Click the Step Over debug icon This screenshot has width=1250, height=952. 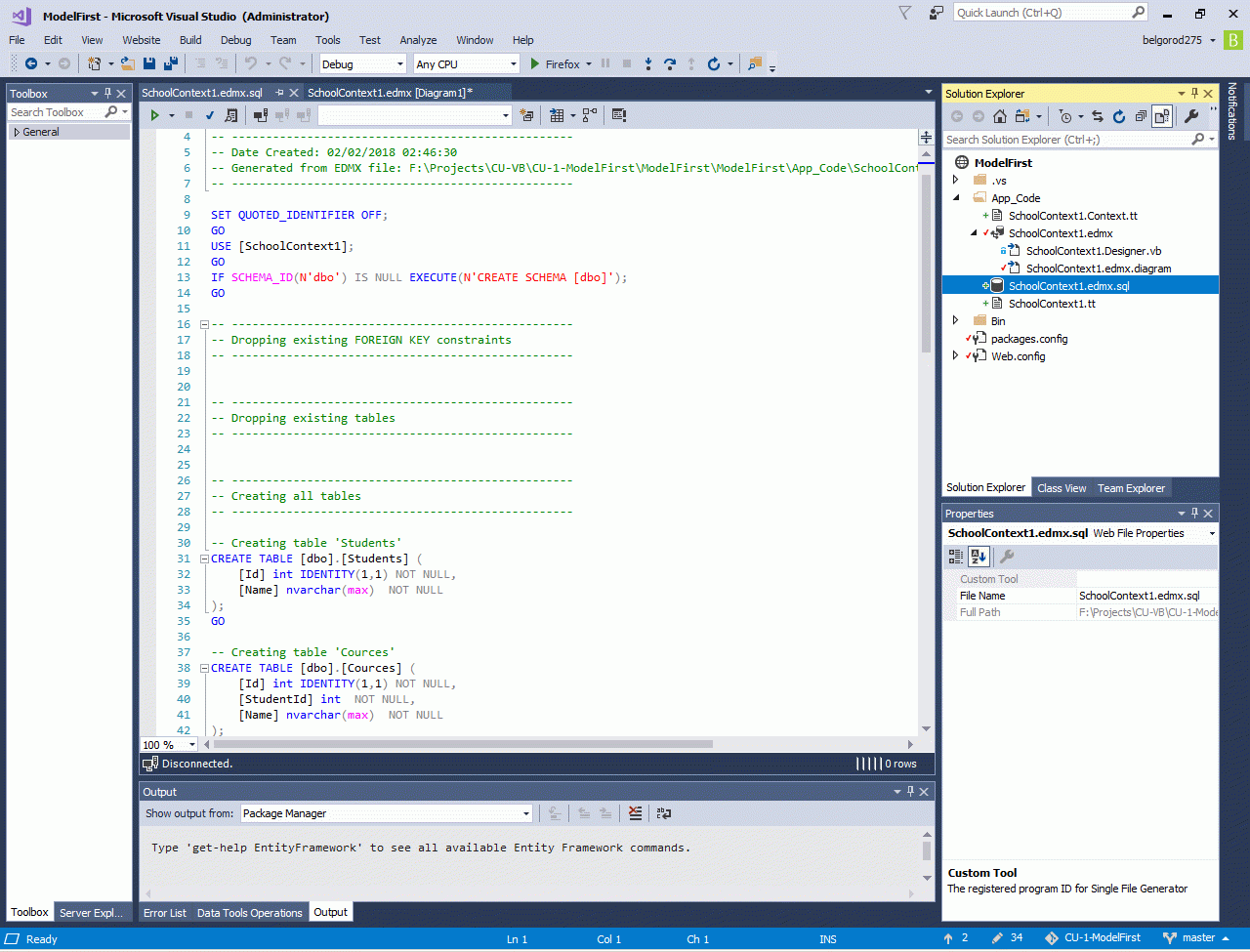click(670, 63)
